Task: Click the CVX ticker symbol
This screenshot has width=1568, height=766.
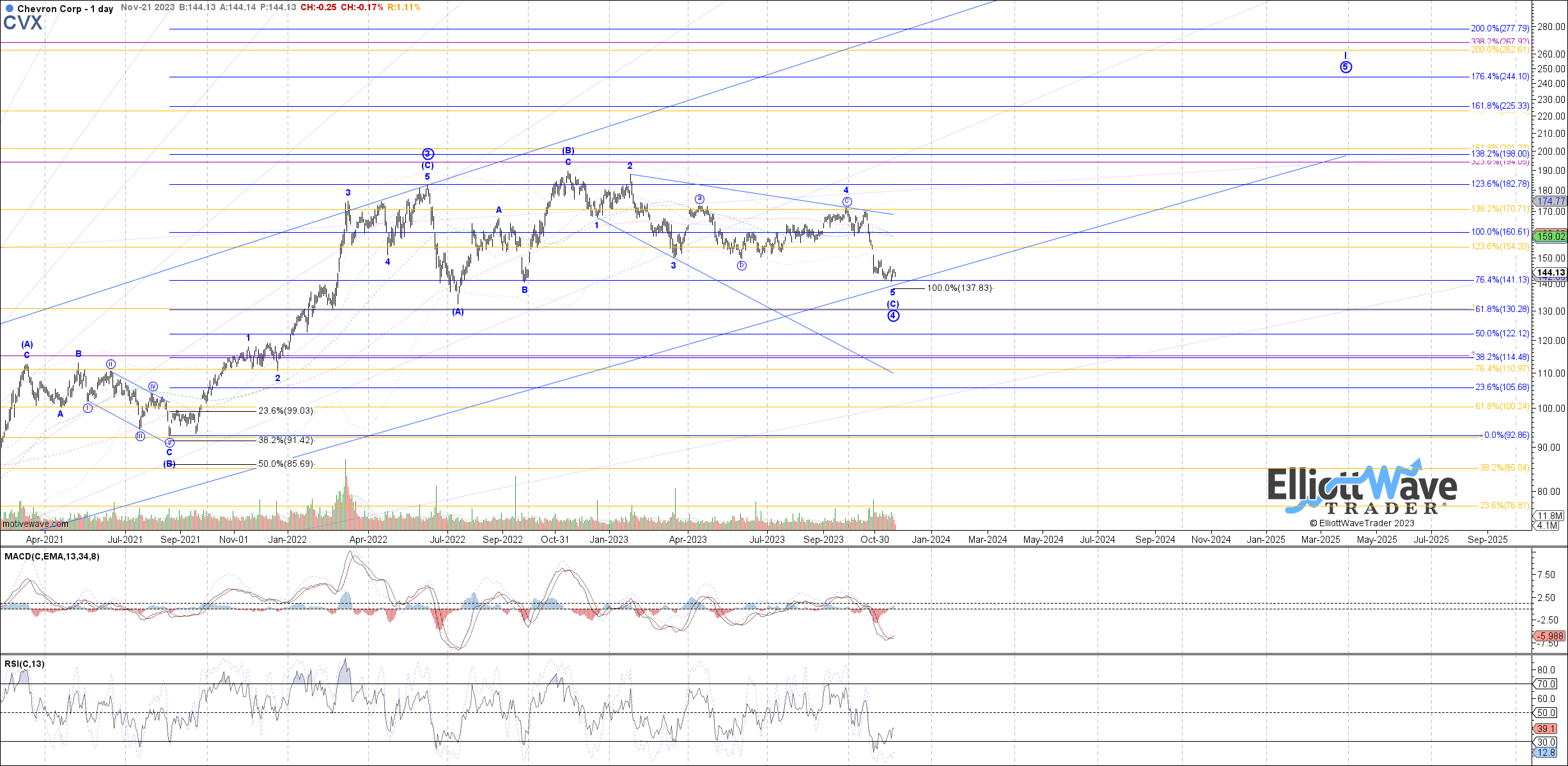Action: coord(23,23)
